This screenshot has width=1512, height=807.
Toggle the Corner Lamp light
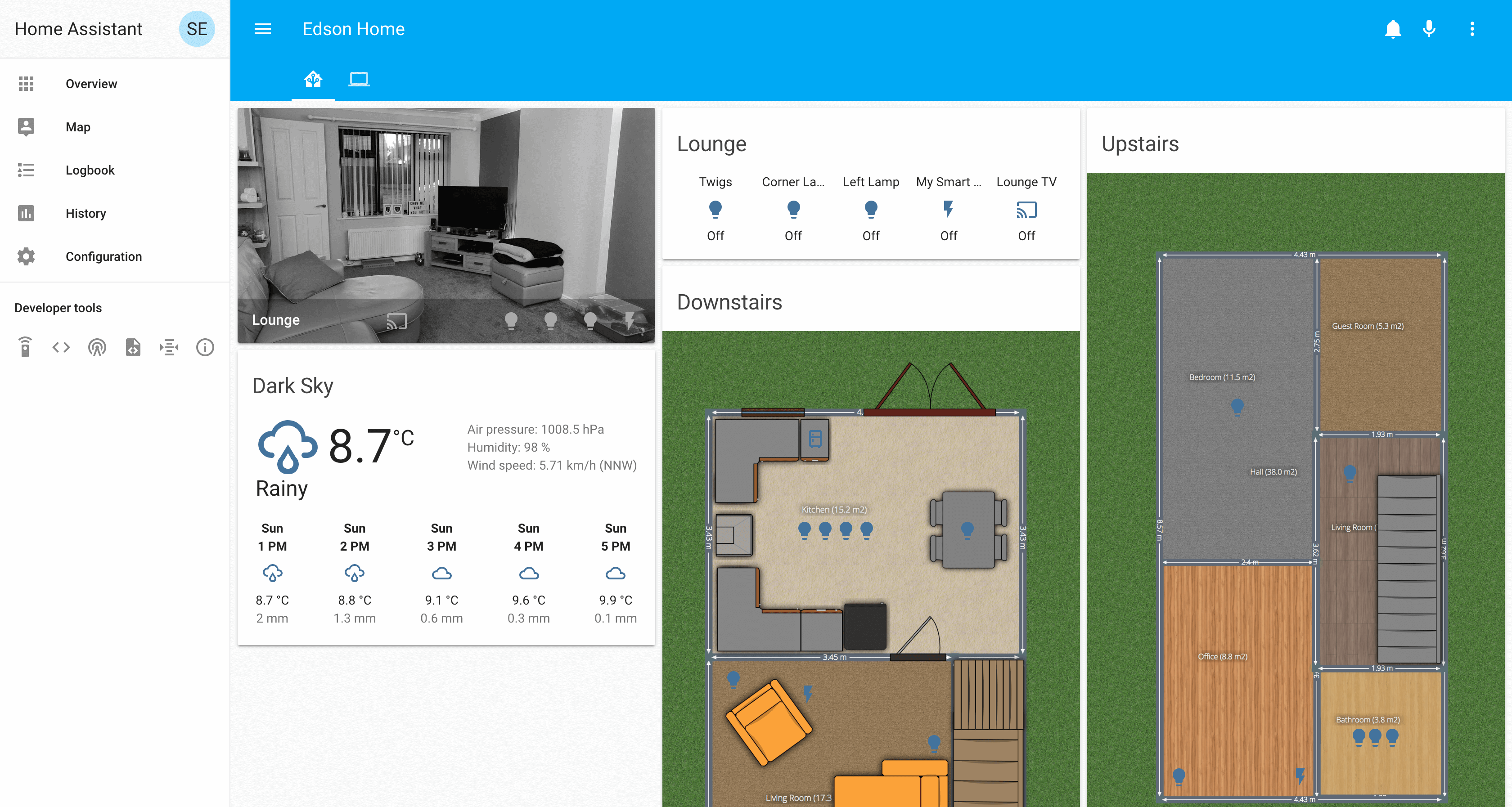pyautogui.click(x=793, y=209)
